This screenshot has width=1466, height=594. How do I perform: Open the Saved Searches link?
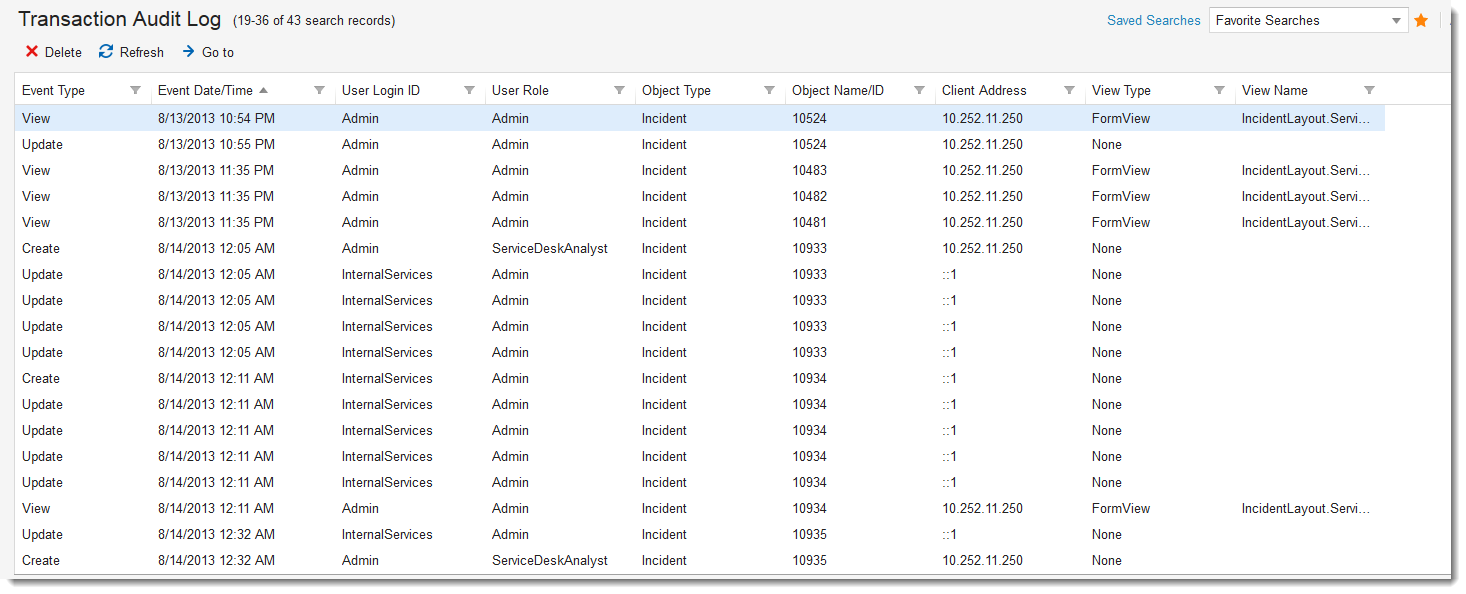coord(1153,21)
